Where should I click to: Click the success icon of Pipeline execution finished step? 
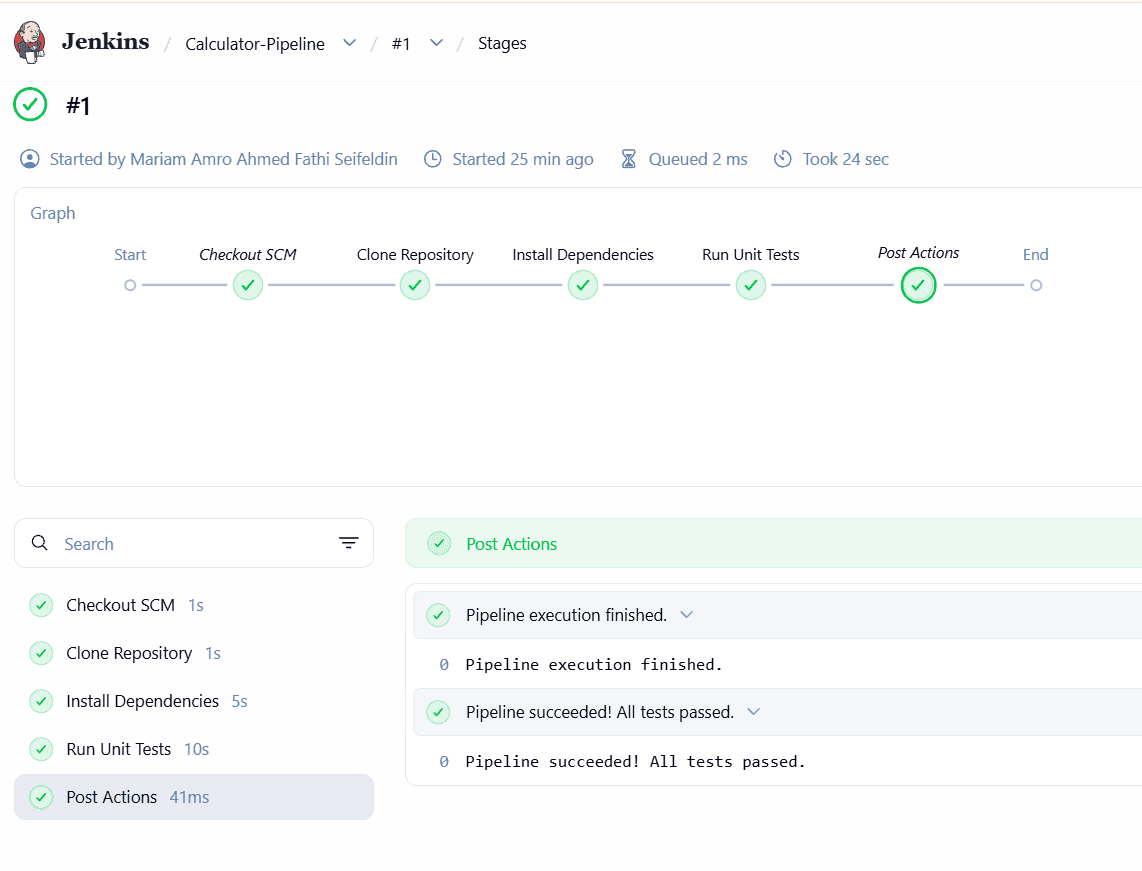pyautogui.click(x=438, y=615)
